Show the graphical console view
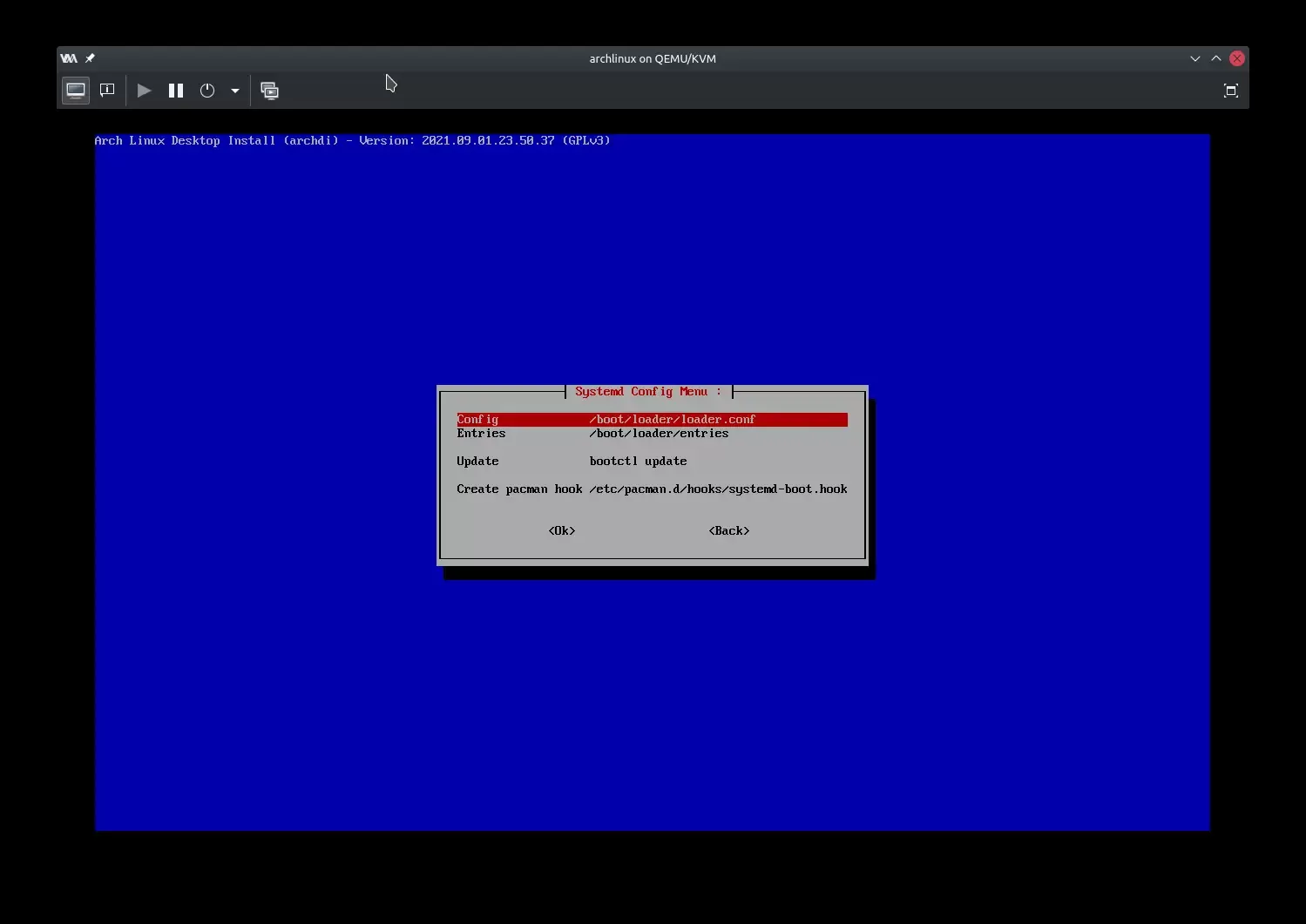The width and height of the screenshot is (1306, 924). tap(76, 91)
